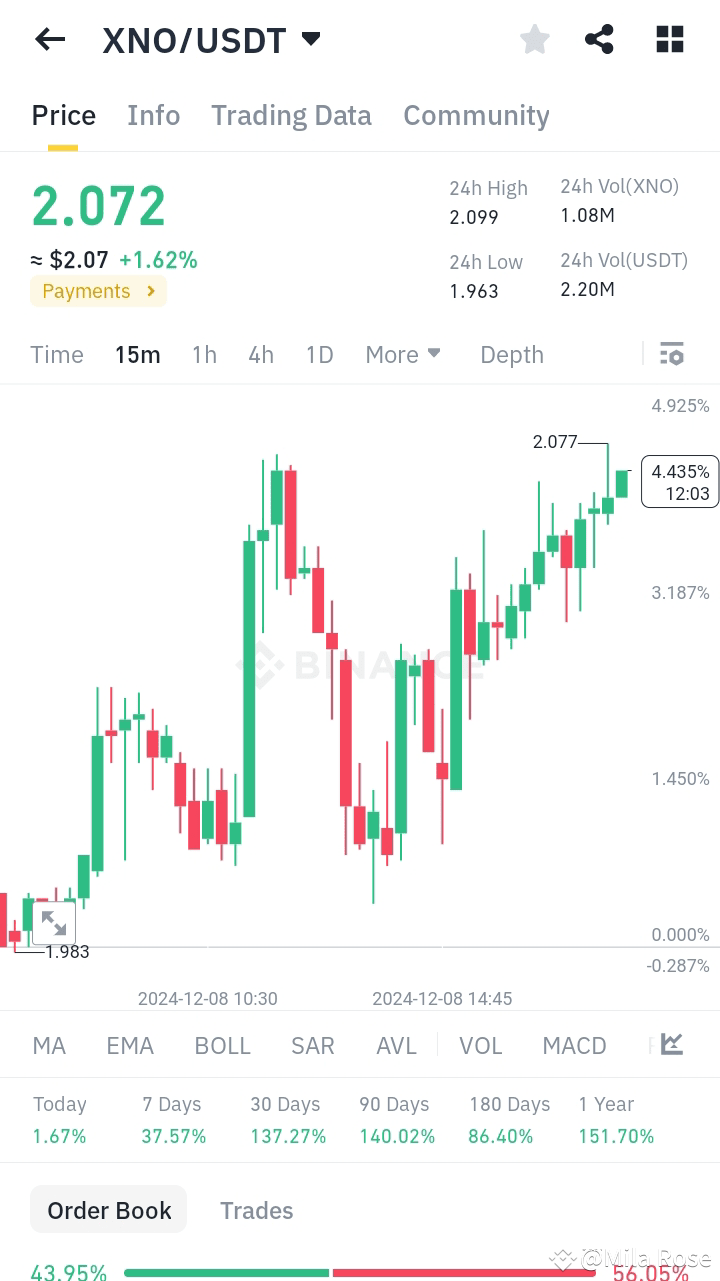Select the EMA indicator label
Screen dimensions: 720x1281
pos(130,1044)
